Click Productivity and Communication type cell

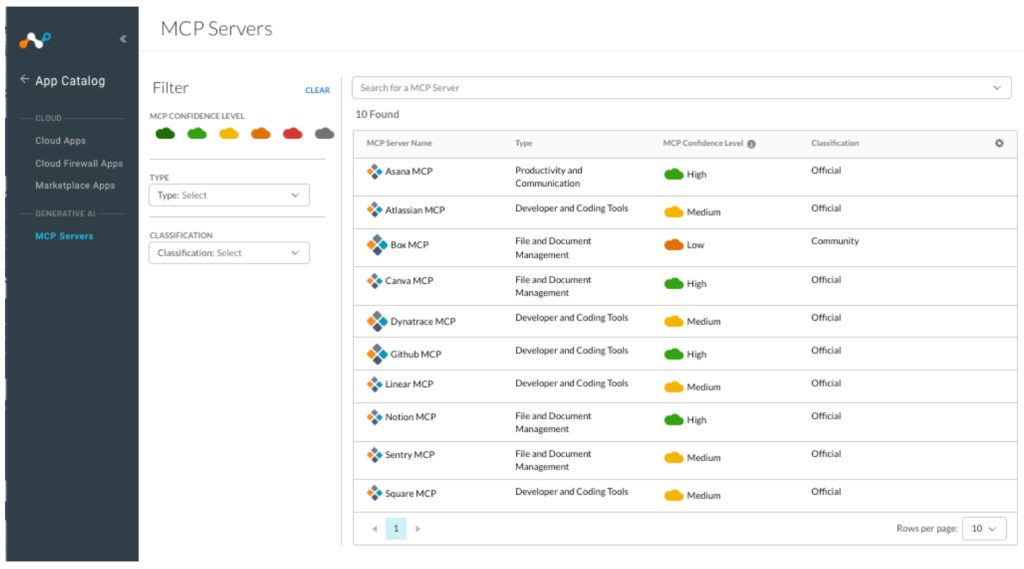(x=549, y=177)
